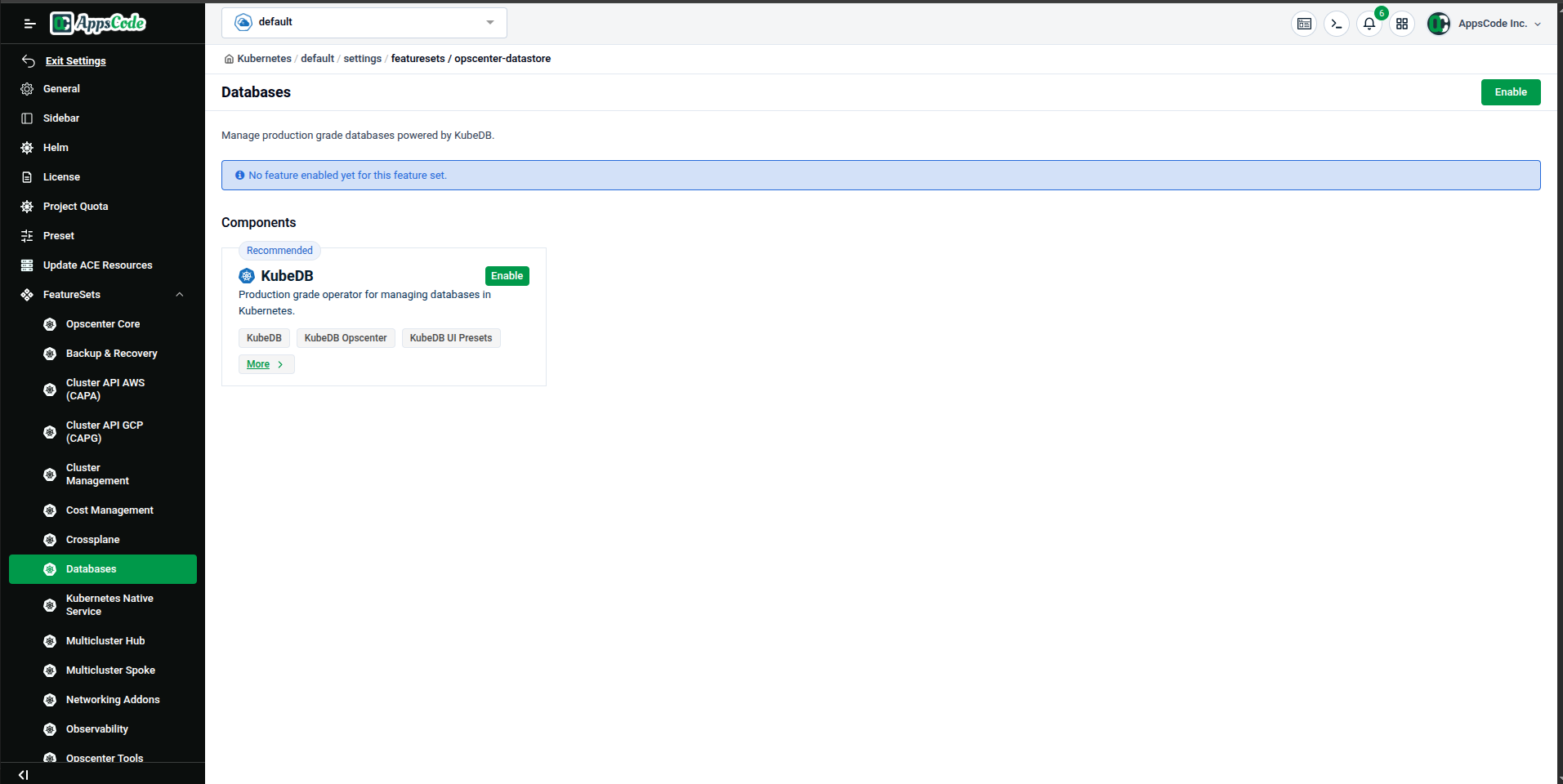Viewport: 1563px width, 784px height.
Task: Click the KubeDB component logo
Action: coord(247,276)
